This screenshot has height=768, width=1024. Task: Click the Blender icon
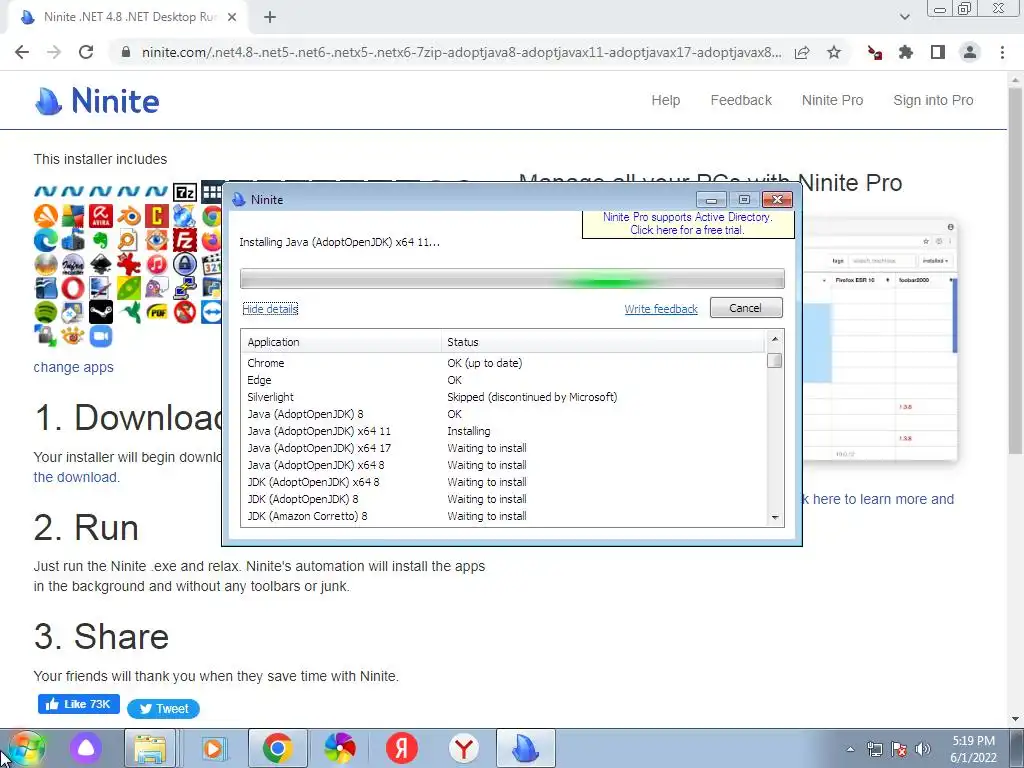129,216
